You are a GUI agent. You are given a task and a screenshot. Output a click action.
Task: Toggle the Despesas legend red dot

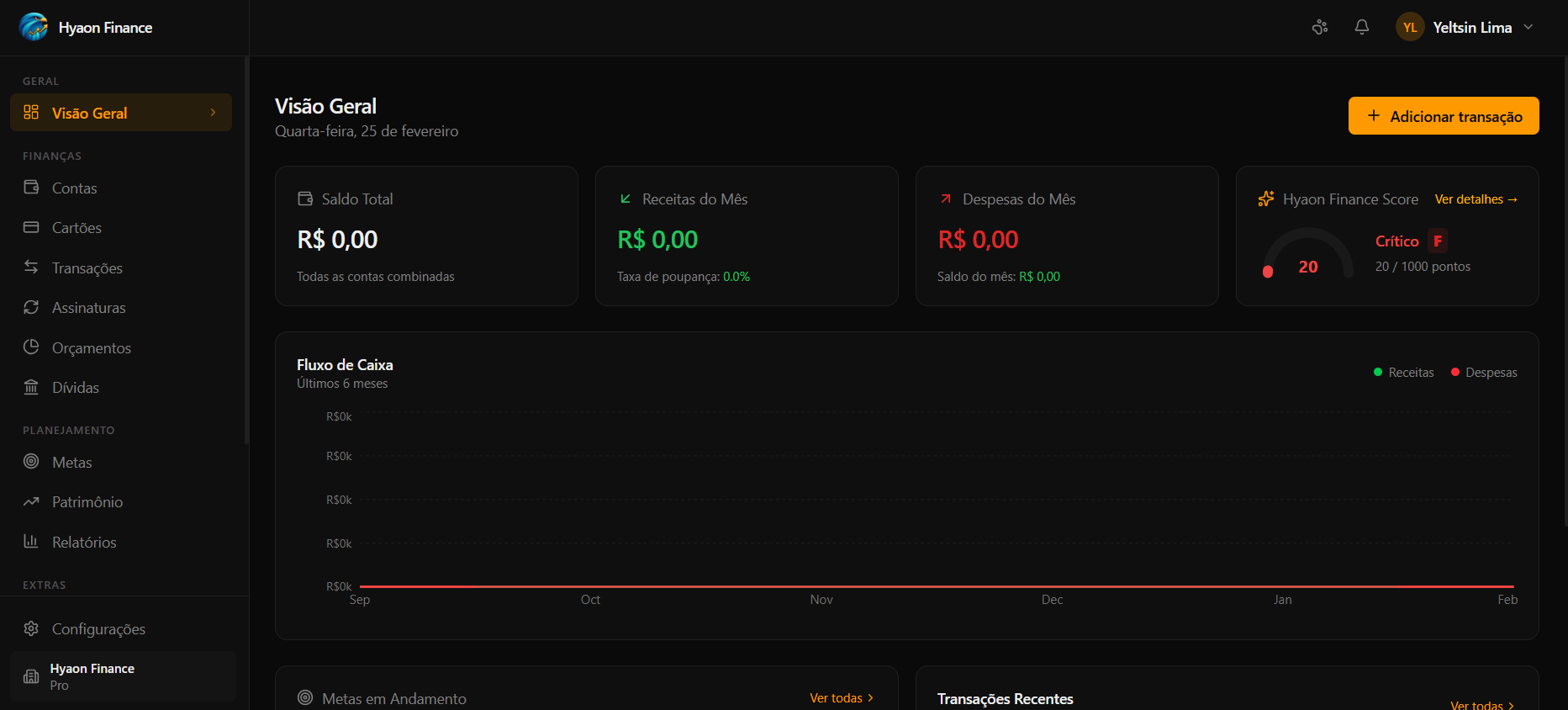point(1455,372)
